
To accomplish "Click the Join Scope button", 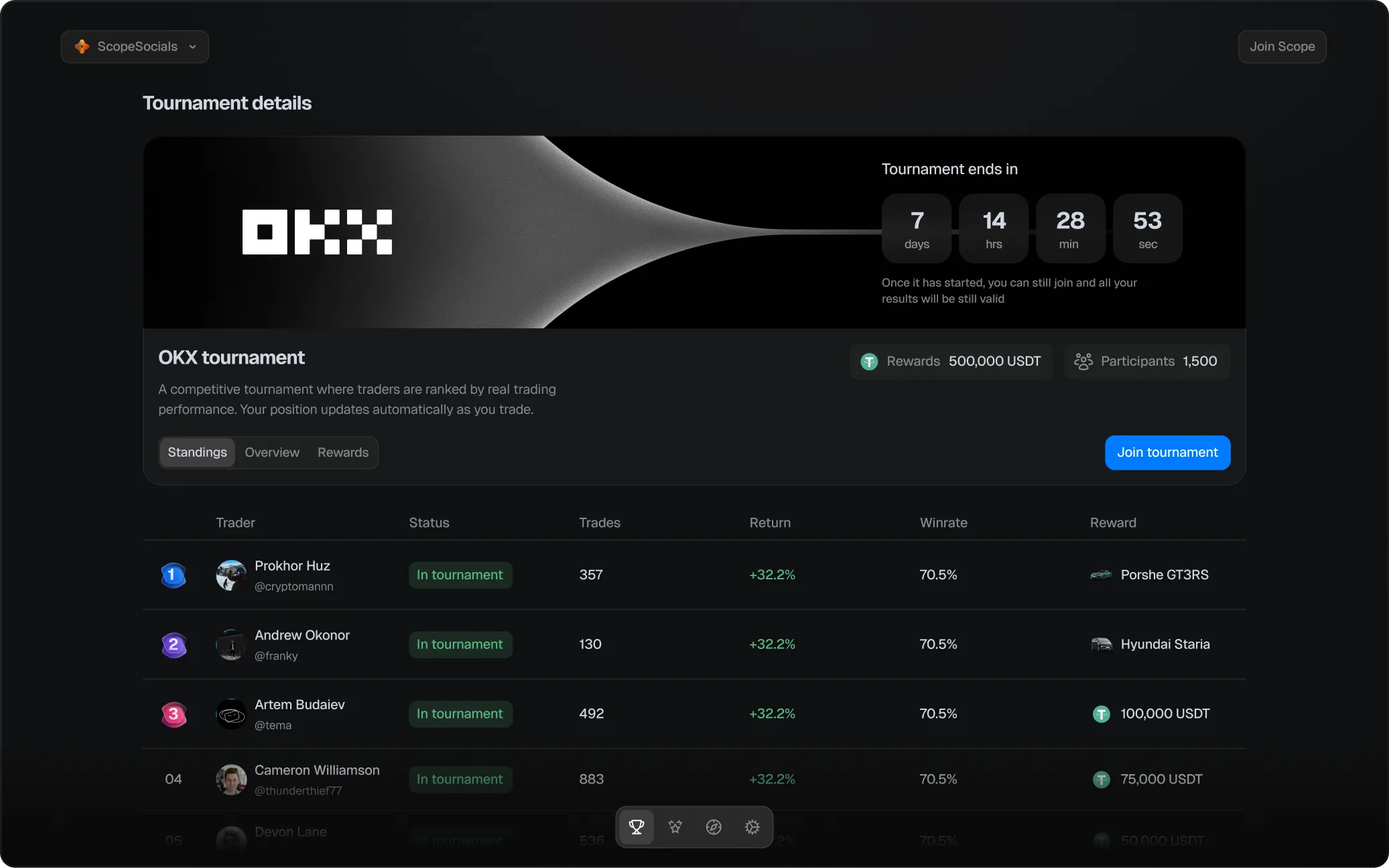I will click(1282, 46).
